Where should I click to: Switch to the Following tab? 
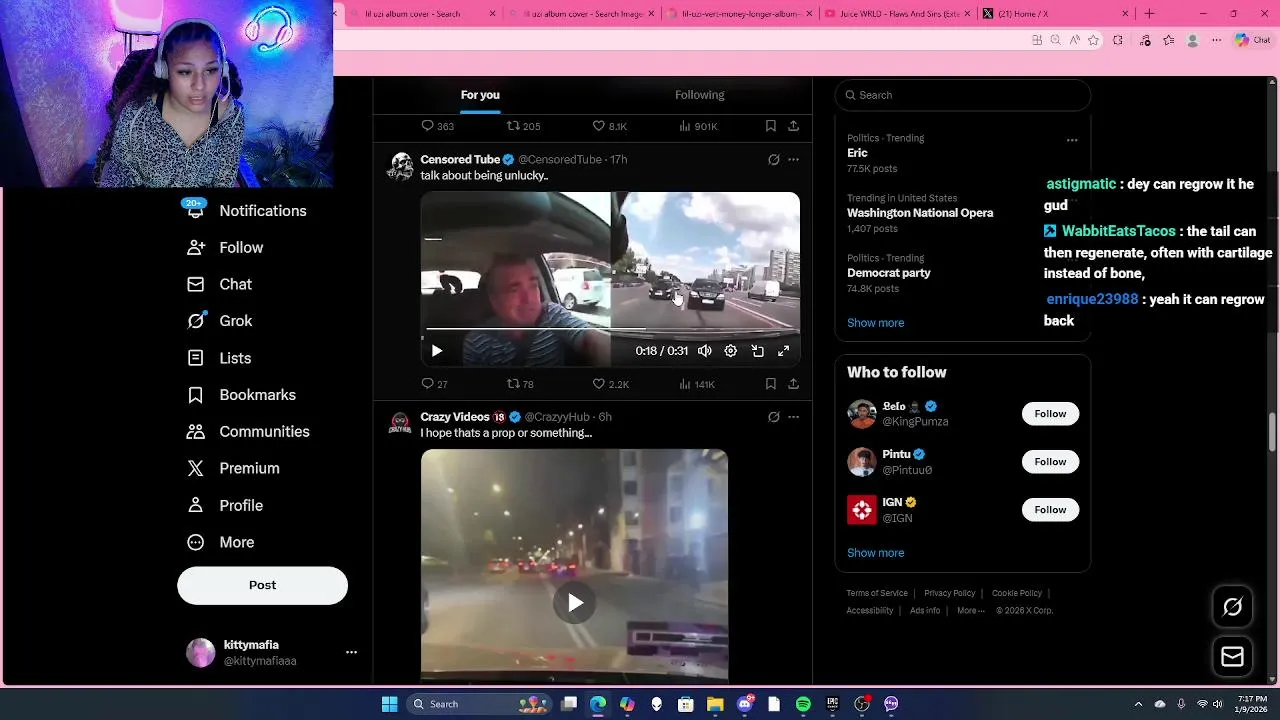(x=700, y=95)
